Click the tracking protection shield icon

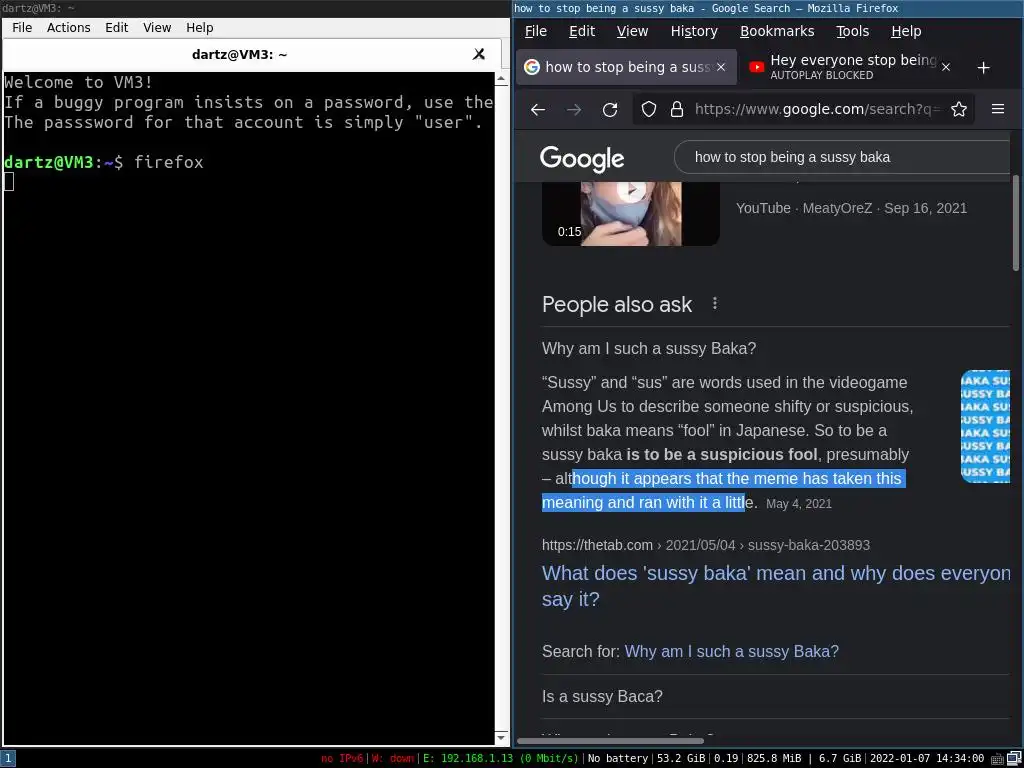click(x=648, y=109)
